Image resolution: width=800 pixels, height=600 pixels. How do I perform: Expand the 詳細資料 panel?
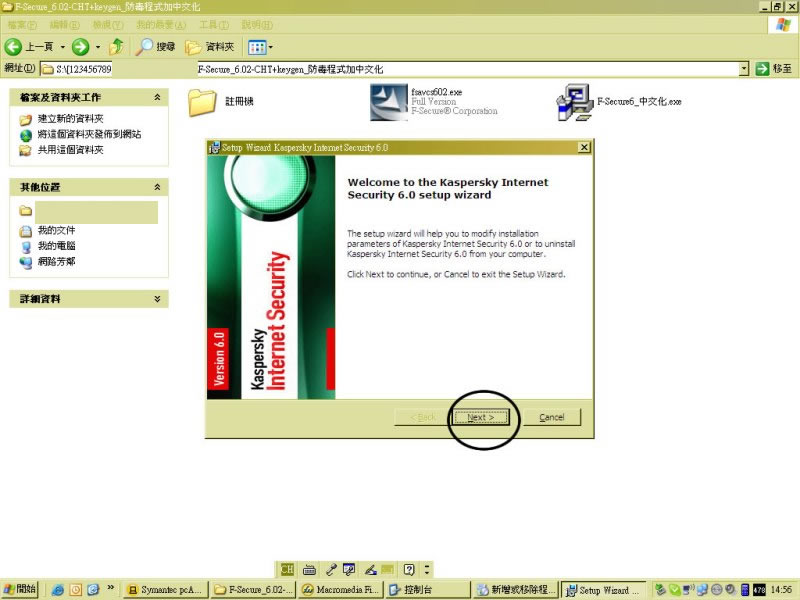click(x=157, y=299)
